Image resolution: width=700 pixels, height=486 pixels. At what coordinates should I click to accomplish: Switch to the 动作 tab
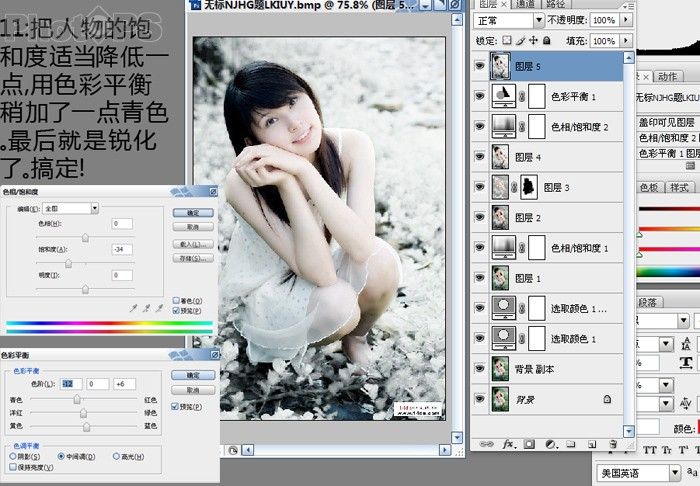[x=668, y=77]
